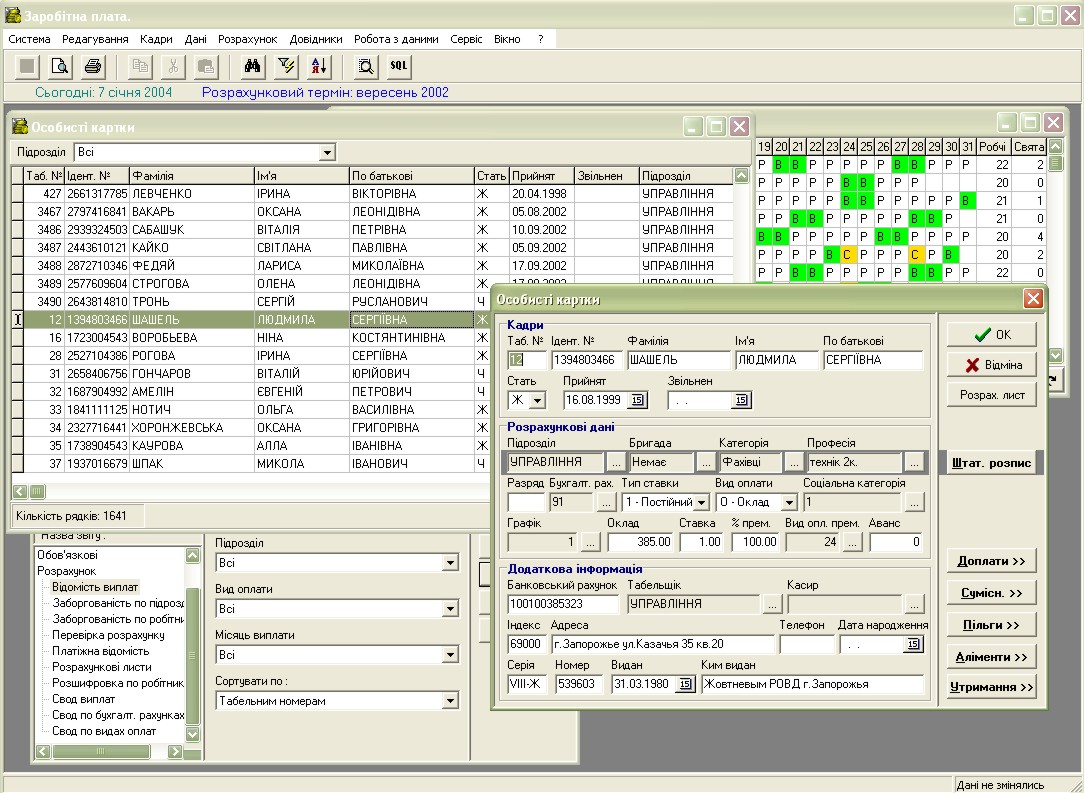Image resolution: width=1084 pixels, height=793 pixels.
Task: Expand the Тип ставки combo box
Action: 701,502
